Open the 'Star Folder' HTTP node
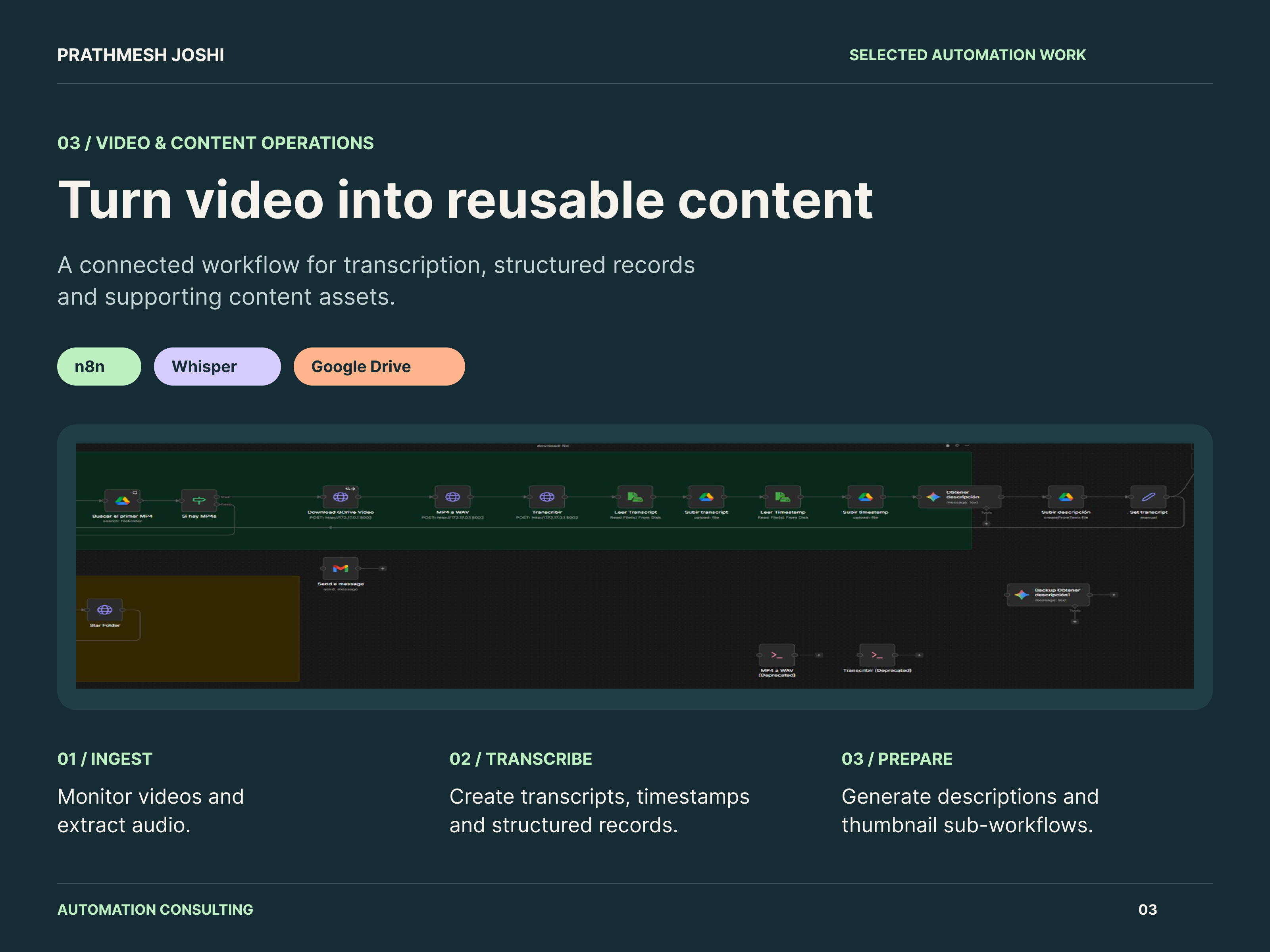Viewport: 1270px width, 952px height. (x=104, y=610)
